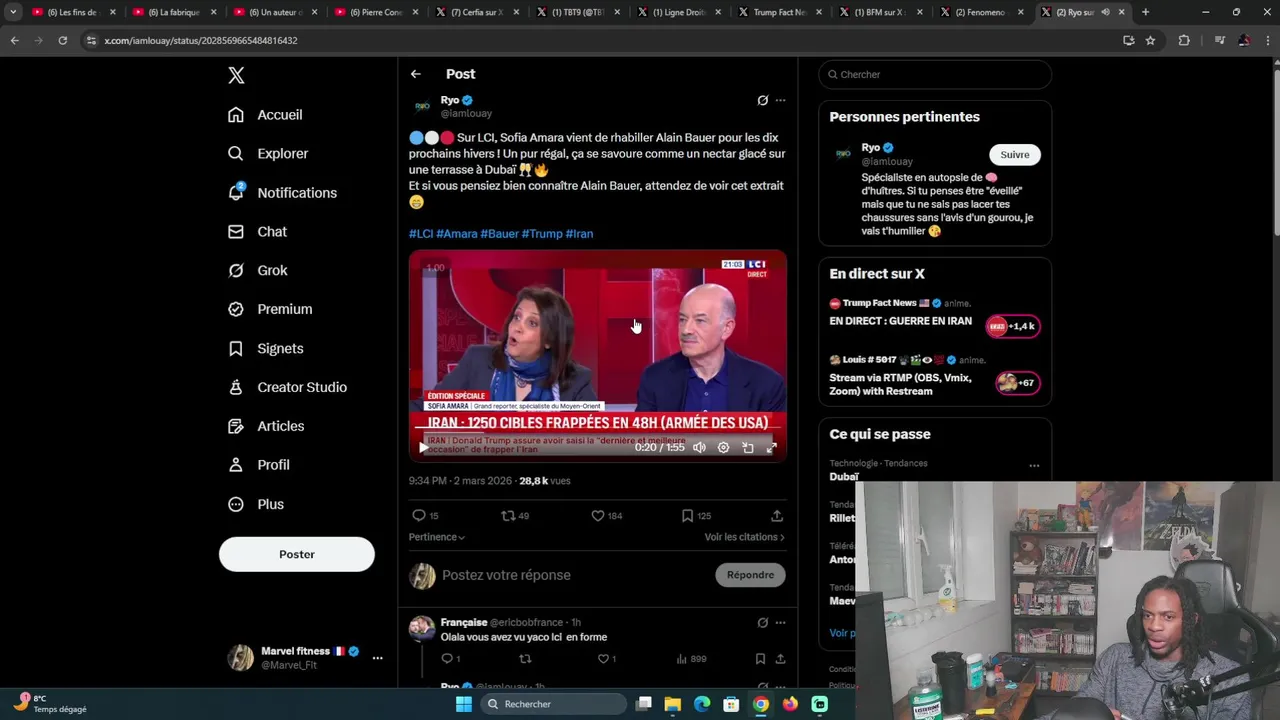Repost Française's comment

click(x=525, y=659)
